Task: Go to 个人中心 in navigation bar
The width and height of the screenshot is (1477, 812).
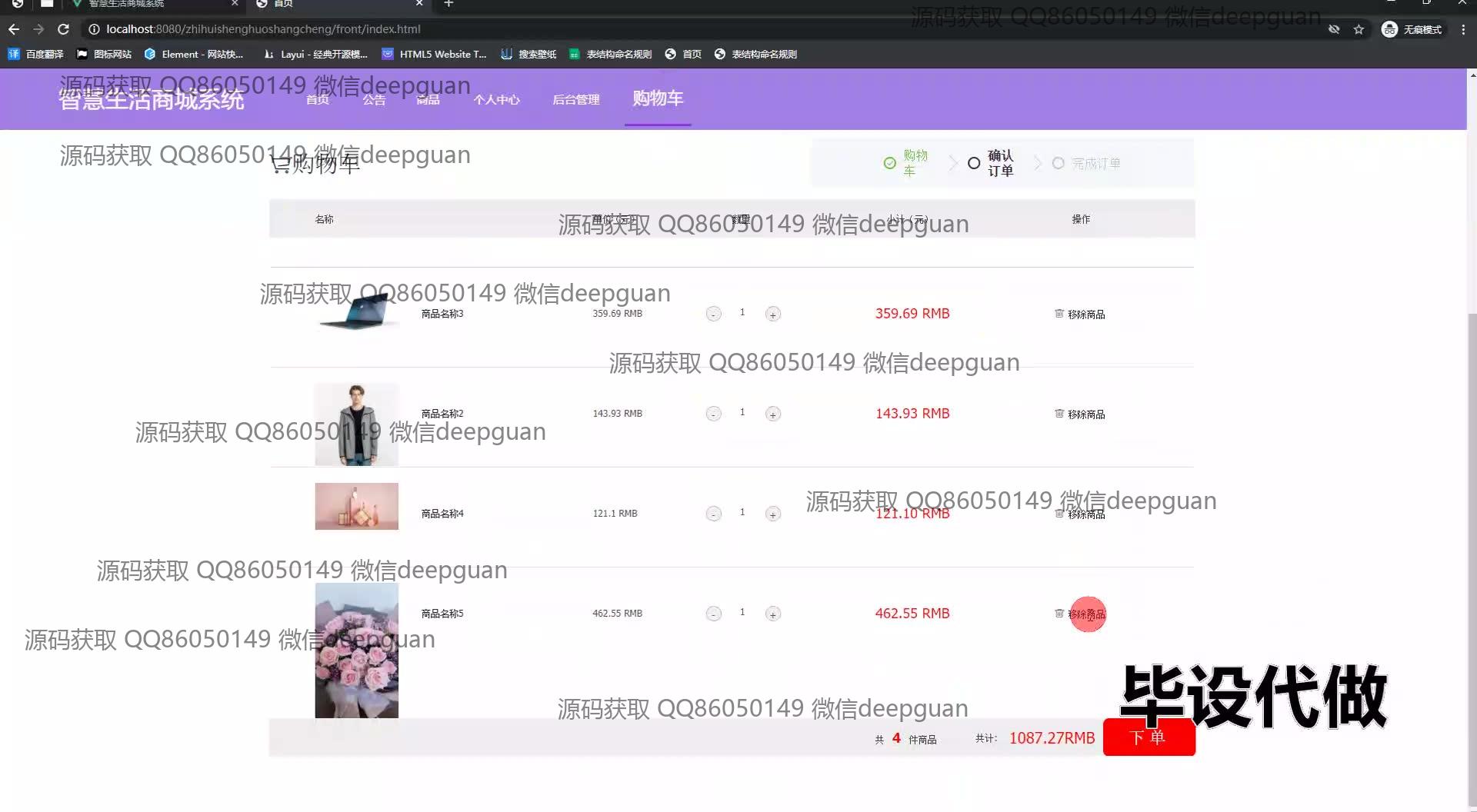Action: tap(496, 99)
